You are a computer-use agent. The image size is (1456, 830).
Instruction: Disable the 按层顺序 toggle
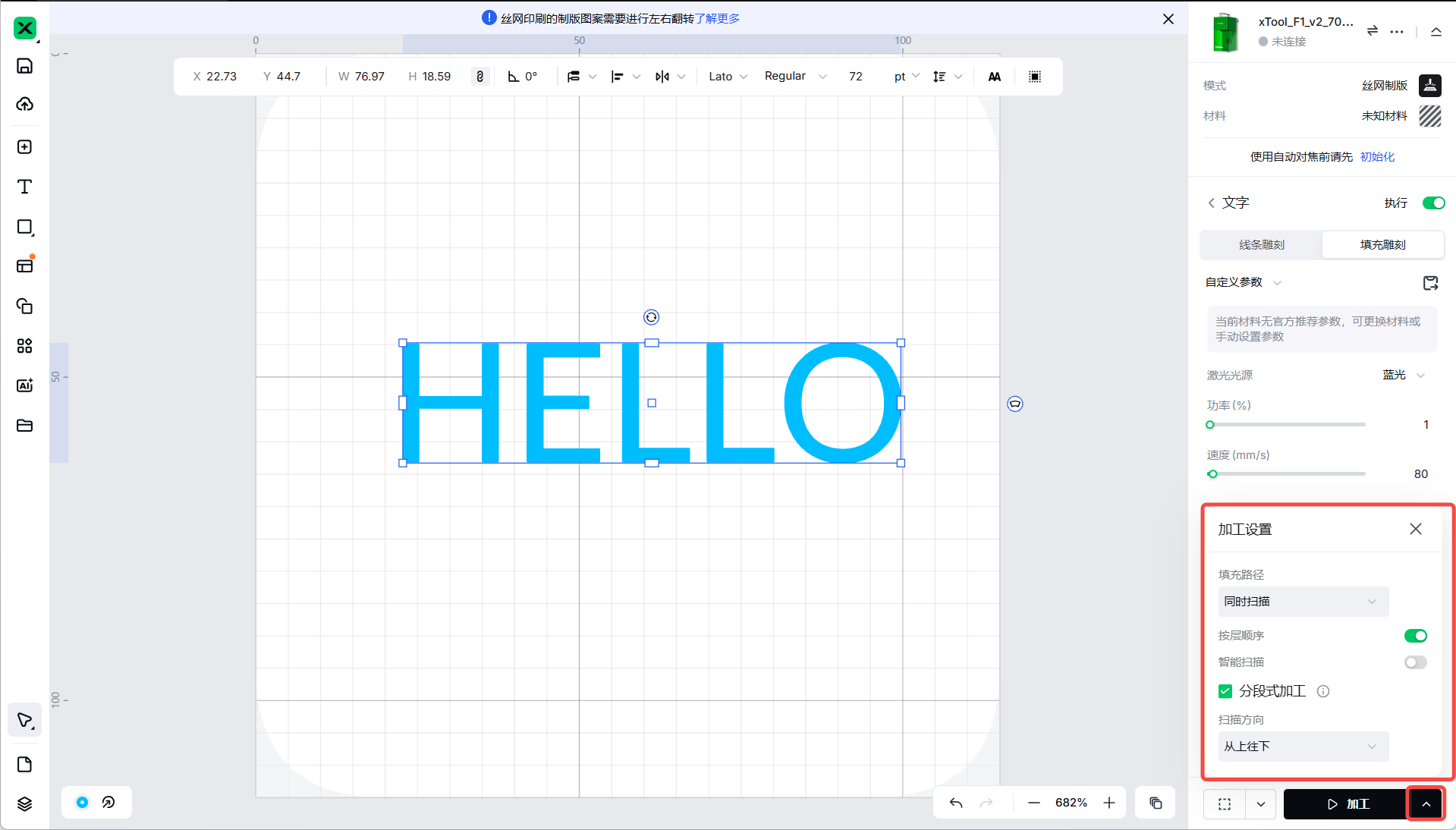click(x=1415, y=636)
